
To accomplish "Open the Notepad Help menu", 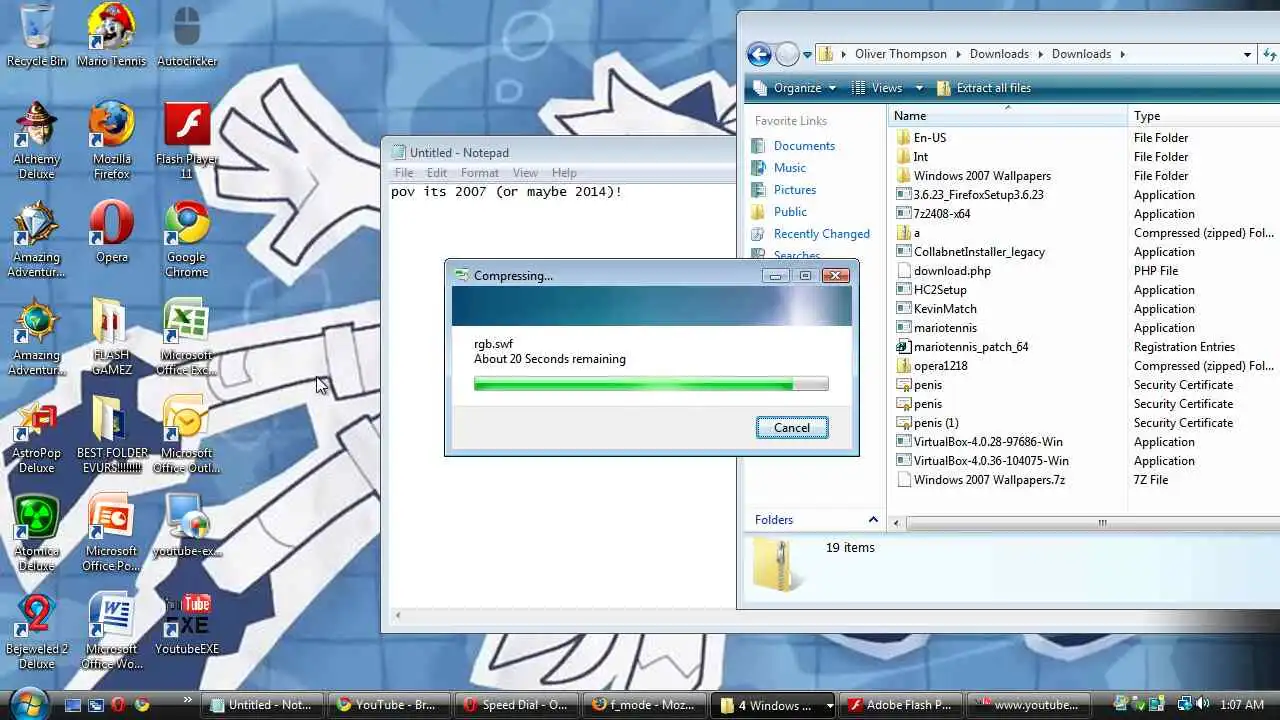I will click(x=564, y=173).
